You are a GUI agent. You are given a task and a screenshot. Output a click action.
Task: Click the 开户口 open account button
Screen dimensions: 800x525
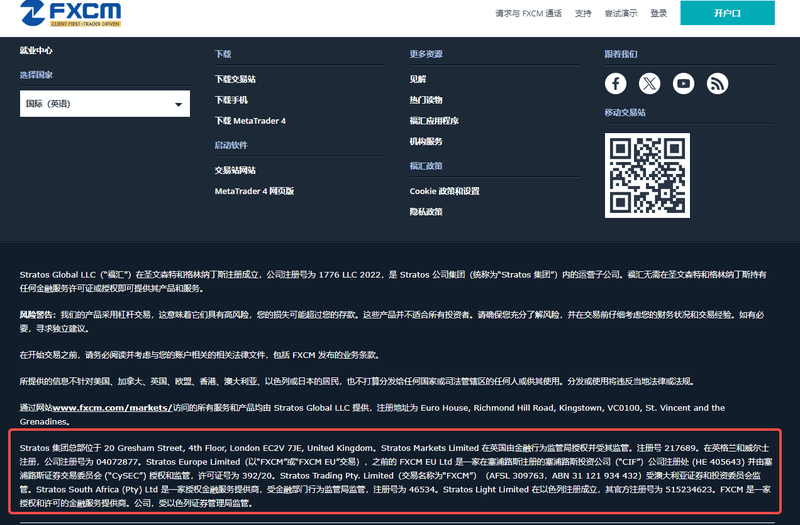727,13
